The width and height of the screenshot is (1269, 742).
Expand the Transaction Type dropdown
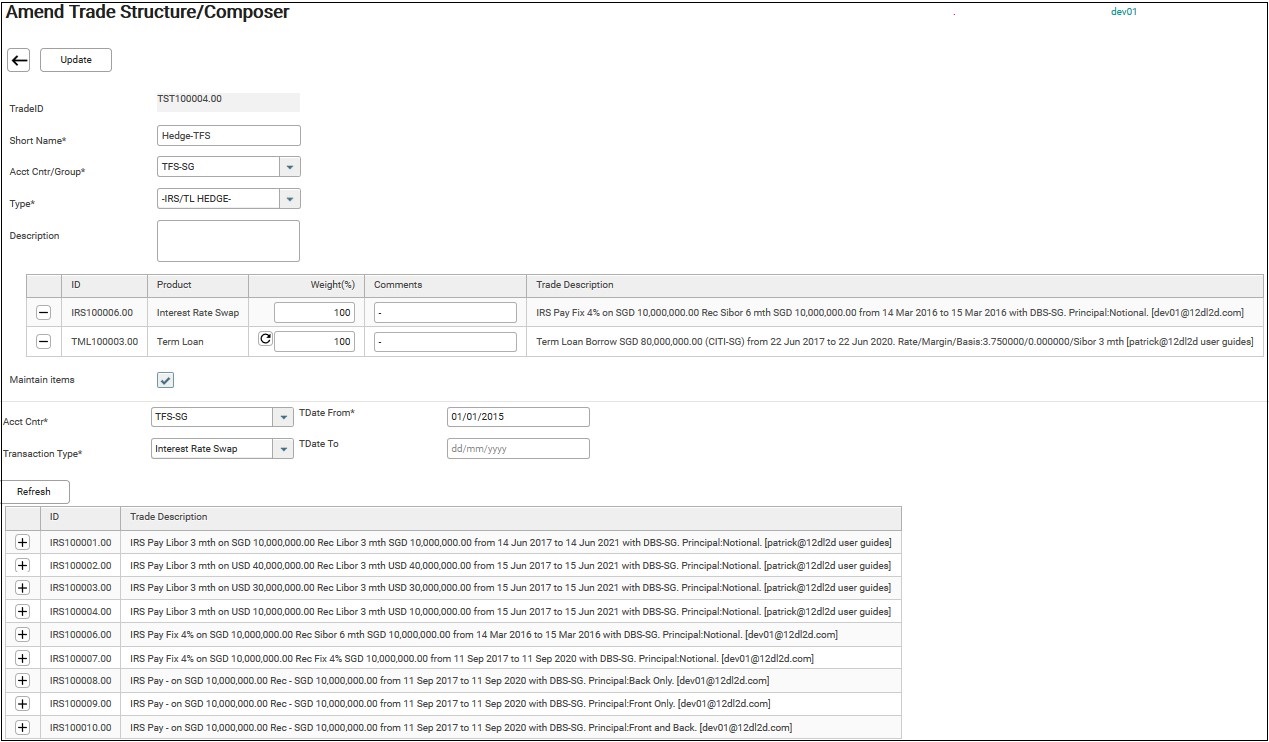click(x=283, y=449)
